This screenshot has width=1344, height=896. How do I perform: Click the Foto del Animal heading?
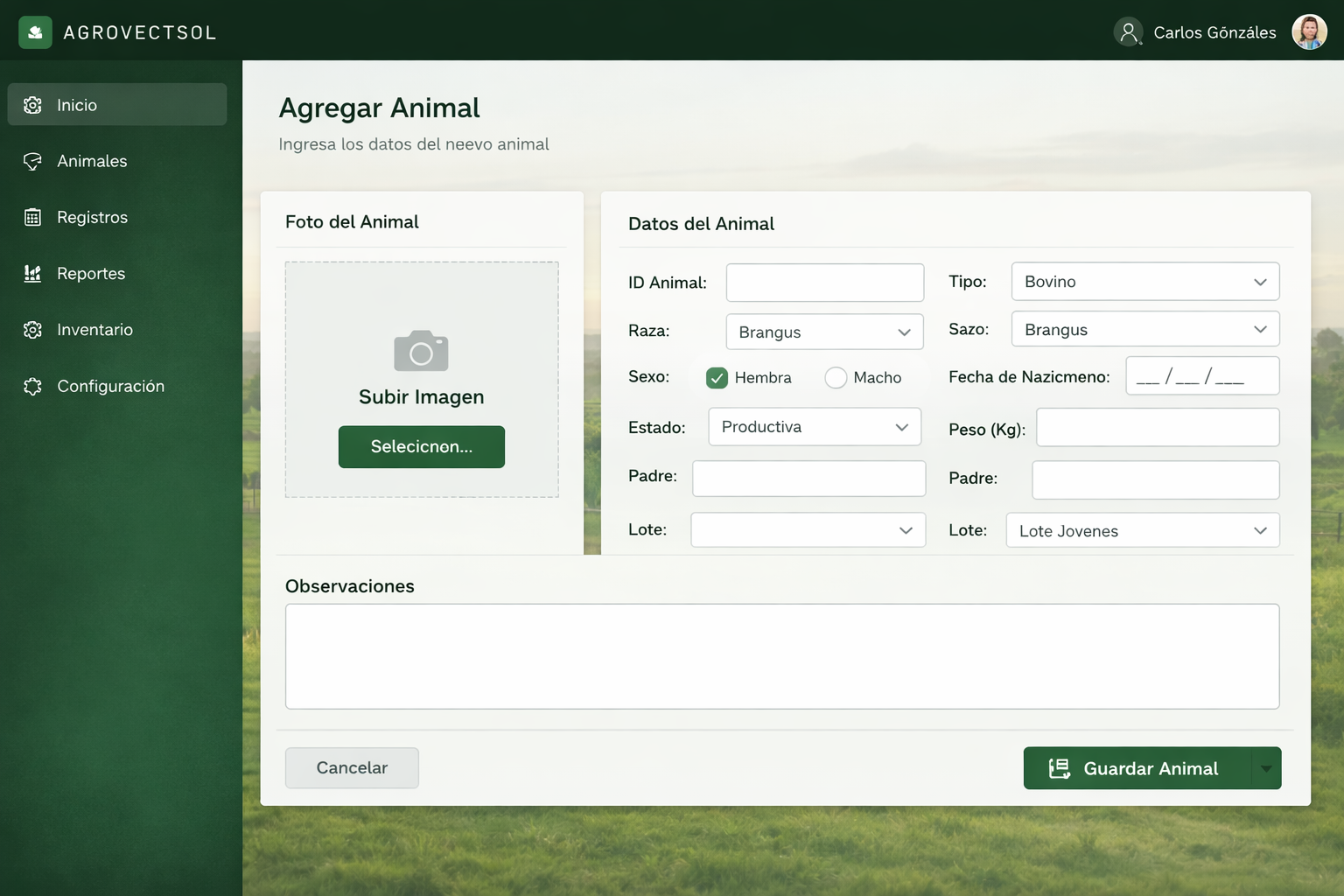point(352,221)
